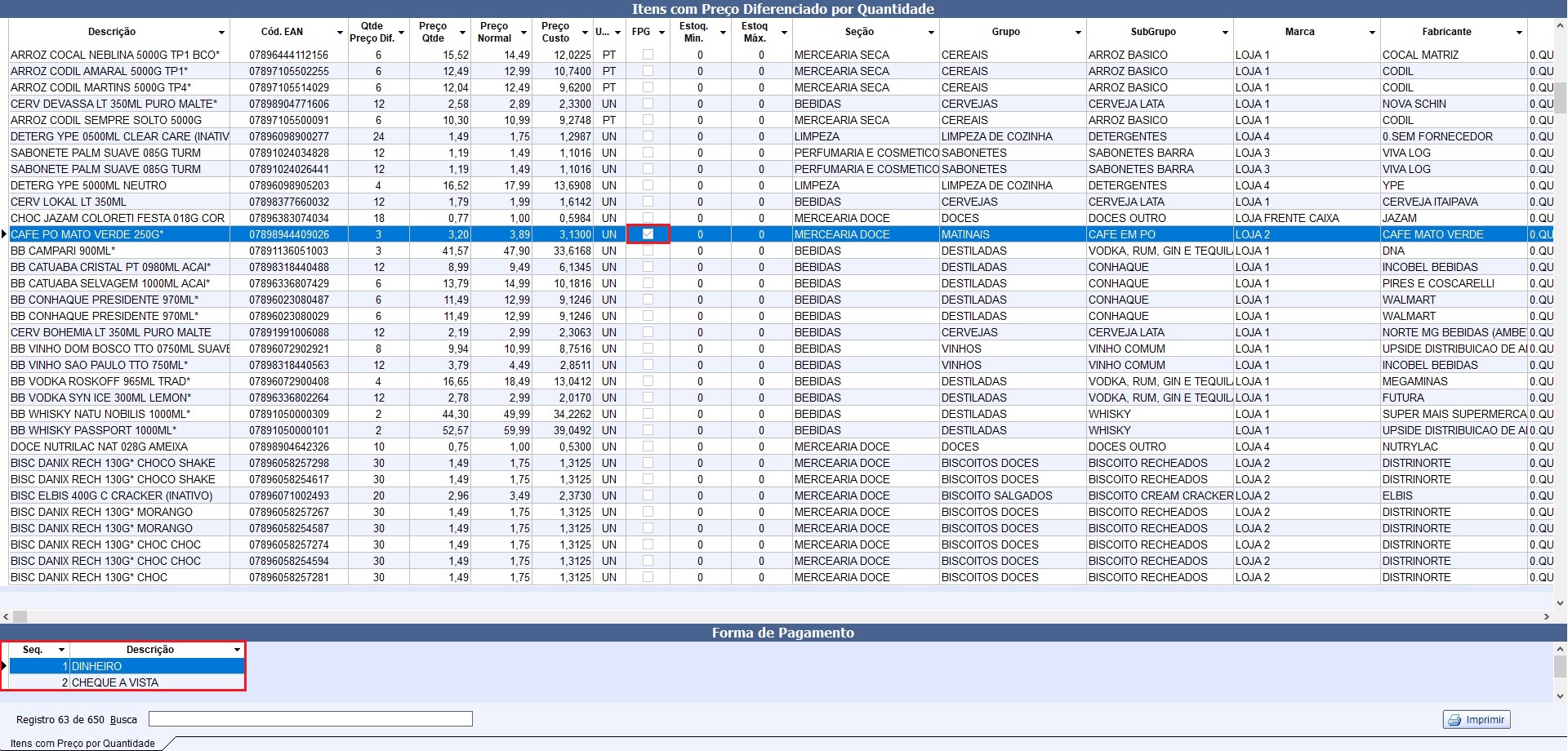Click price cell 52,57 for Whisky Passport
This screenshot has width=1568, height=751.
point(440,430)
